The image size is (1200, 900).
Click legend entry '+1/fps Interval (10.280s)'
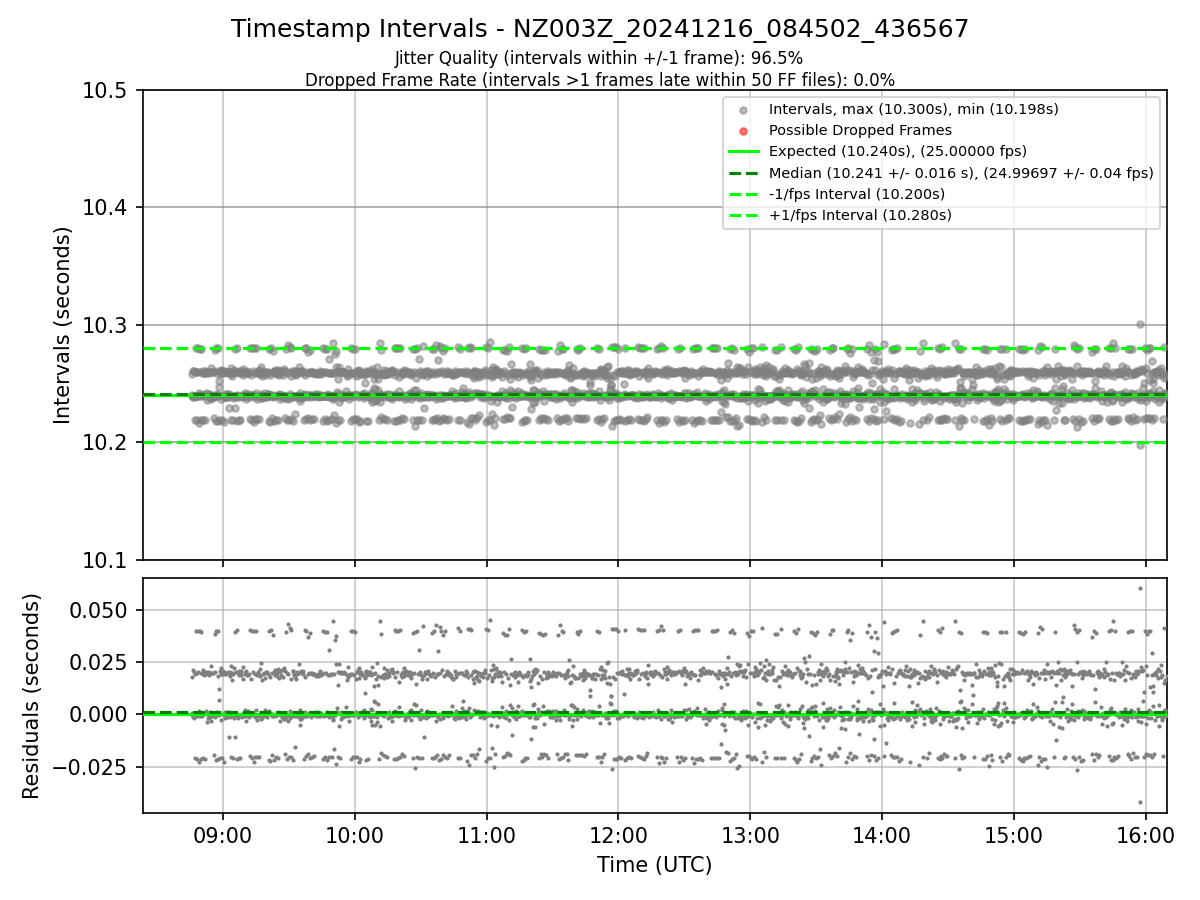tap(860, 214)
